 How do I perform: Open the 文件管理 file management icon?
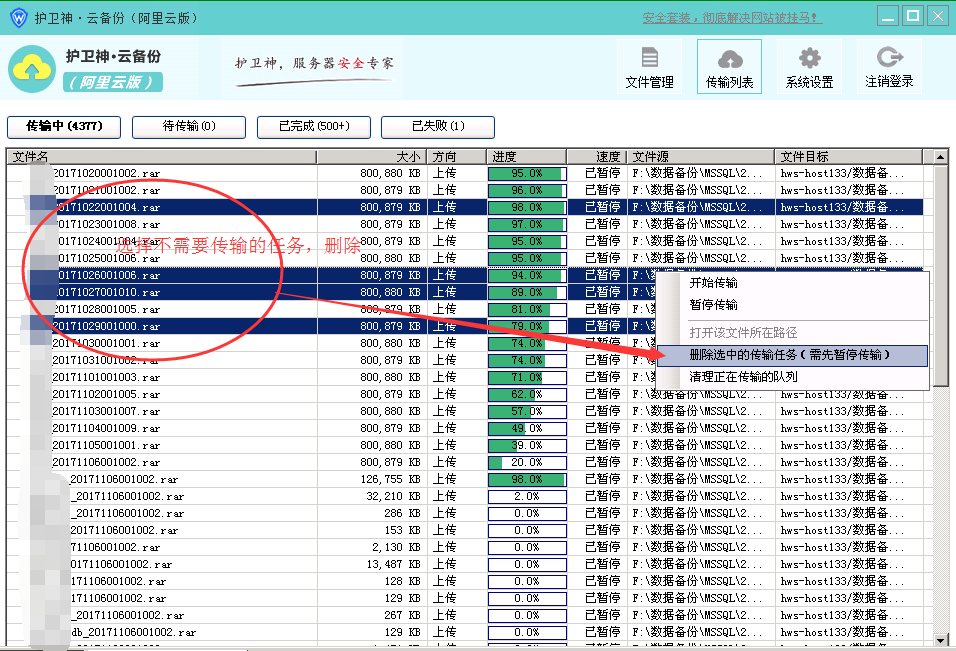tap(649, 59)
